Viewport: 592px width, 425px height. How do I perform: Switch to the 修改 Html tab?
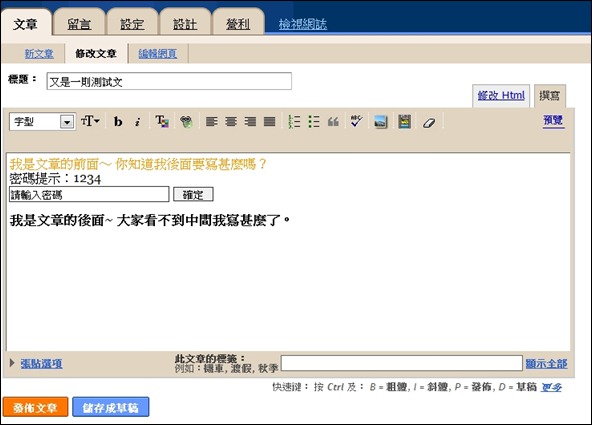coord(501,95)
